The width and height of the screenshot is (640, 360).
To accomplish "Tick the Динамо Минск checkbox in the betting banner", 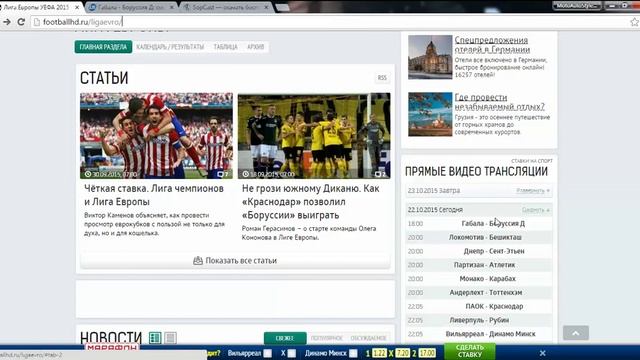I will coord(353,353).
